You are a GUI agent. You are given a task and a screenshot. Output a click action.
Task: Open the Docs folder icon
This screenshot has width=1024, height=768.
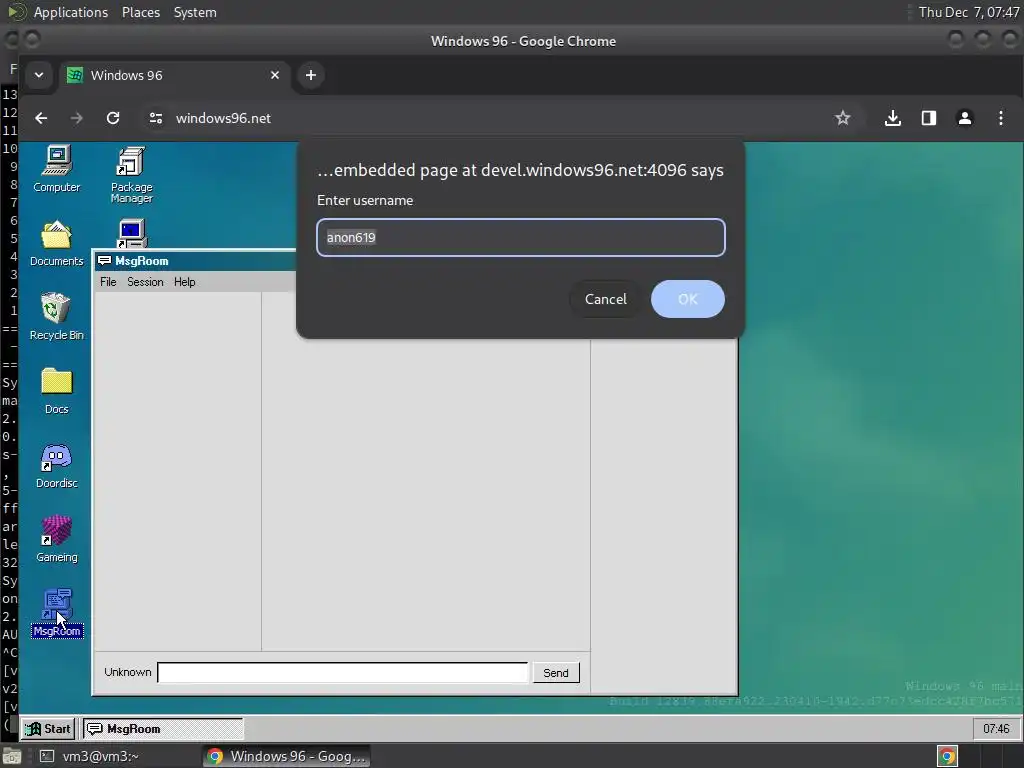[57, 391]
